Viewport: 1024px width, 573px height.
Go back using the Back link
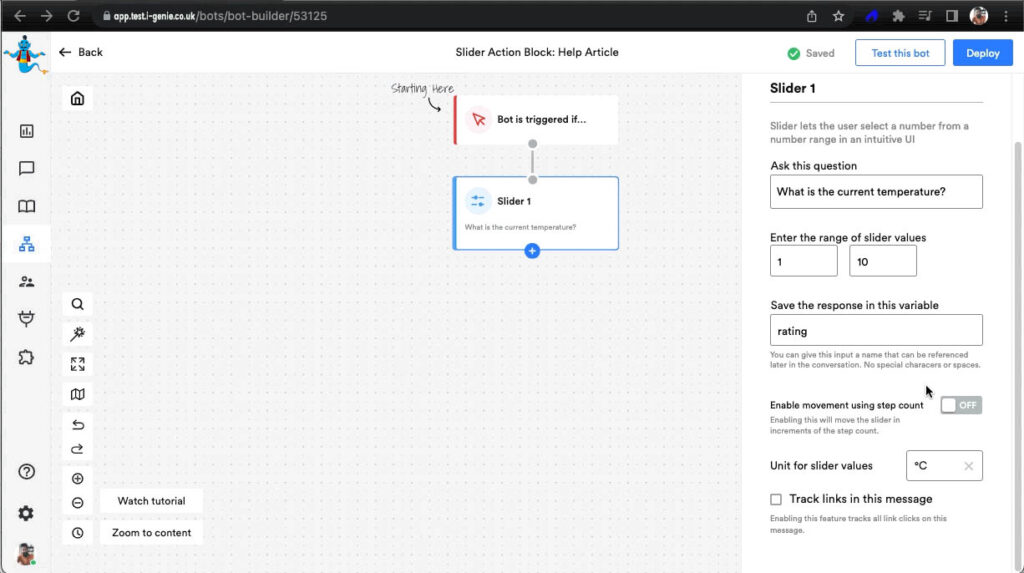tap(81, 52)
